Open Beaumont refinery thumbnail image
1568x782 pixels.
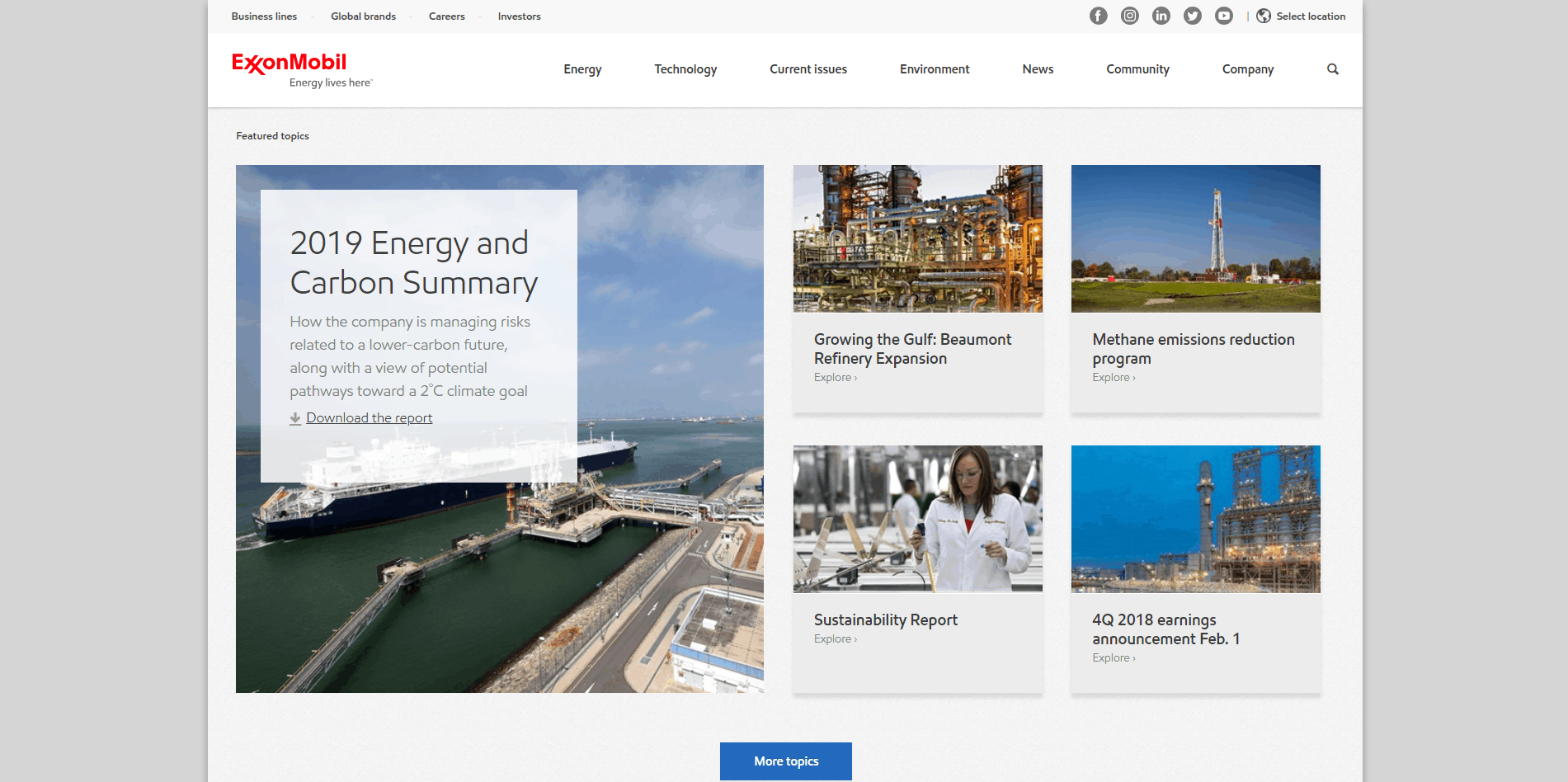(917, 238)
